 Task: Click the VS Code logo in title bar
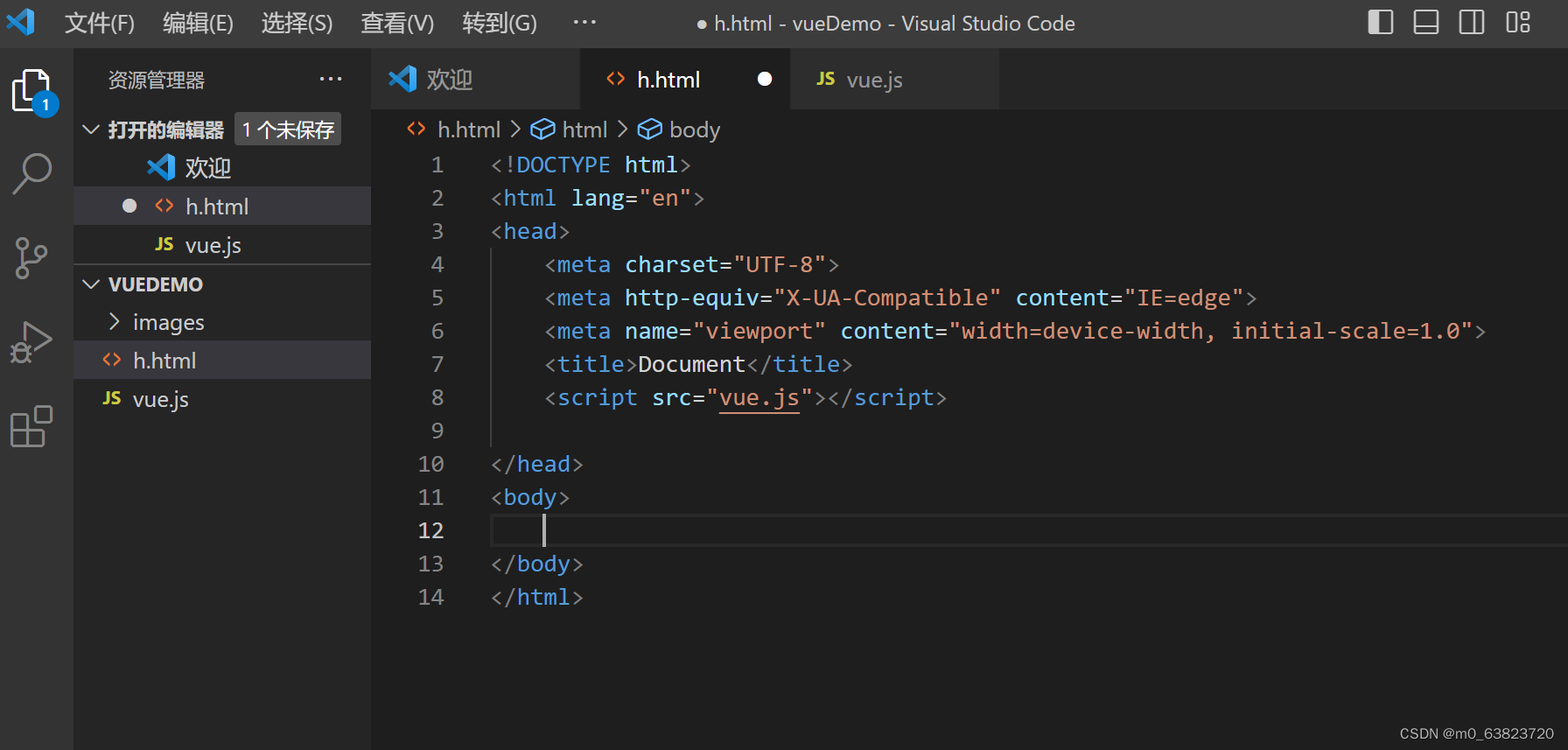point(21,22)
